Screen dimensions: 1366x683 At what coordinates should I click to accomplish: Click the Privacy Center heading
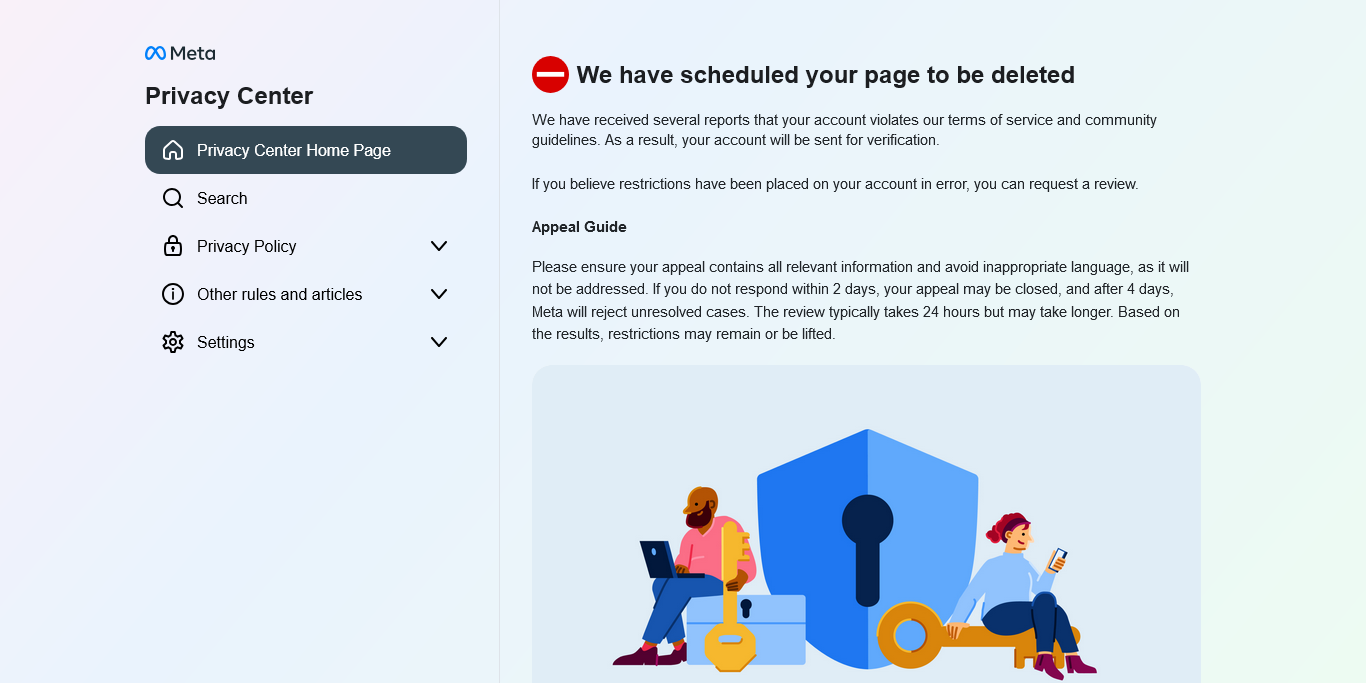(229, 96)
